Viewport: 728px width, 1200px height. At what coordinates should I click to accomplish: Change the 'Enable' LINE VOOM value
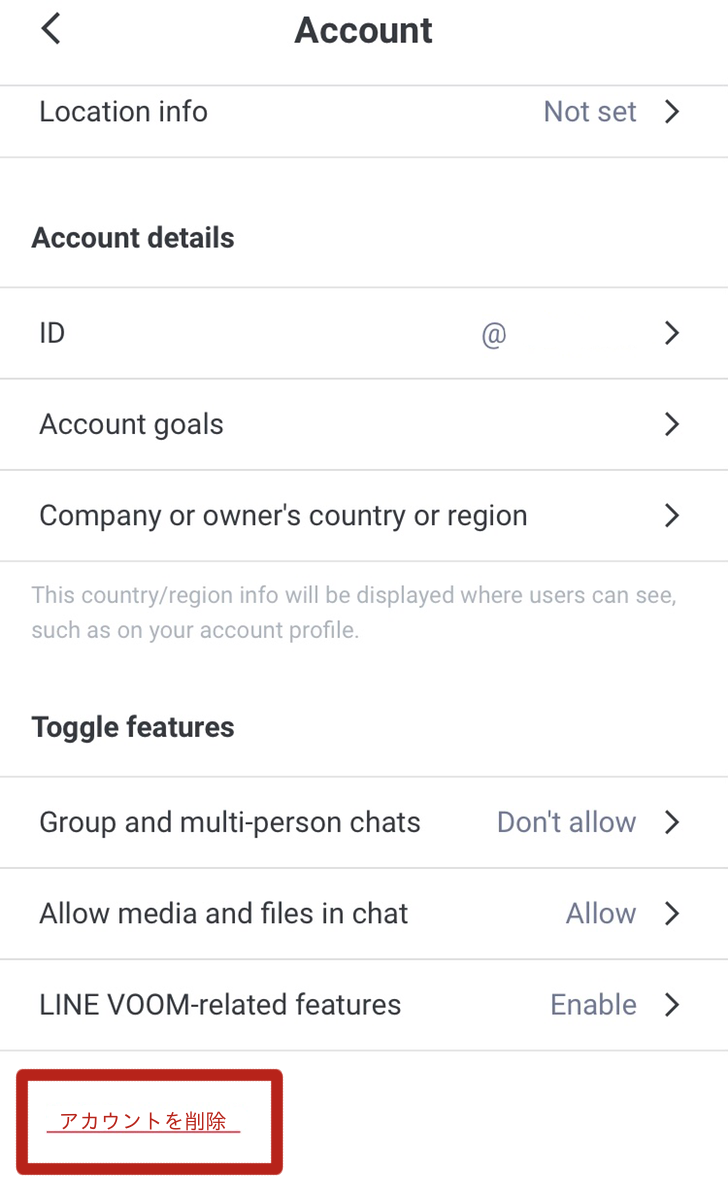593,1005
